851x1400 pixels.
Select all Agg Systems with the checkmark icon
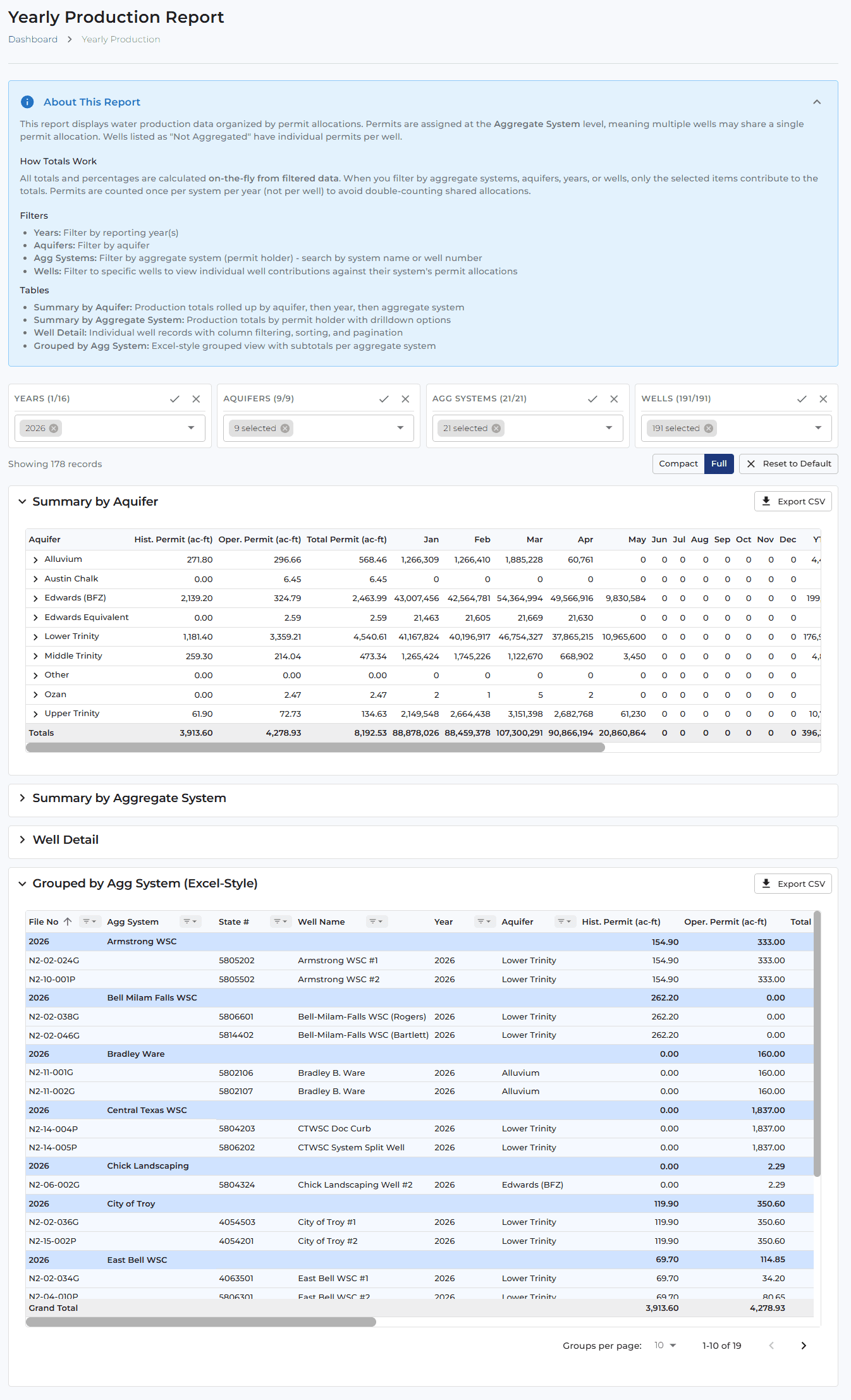click(592, 399)
